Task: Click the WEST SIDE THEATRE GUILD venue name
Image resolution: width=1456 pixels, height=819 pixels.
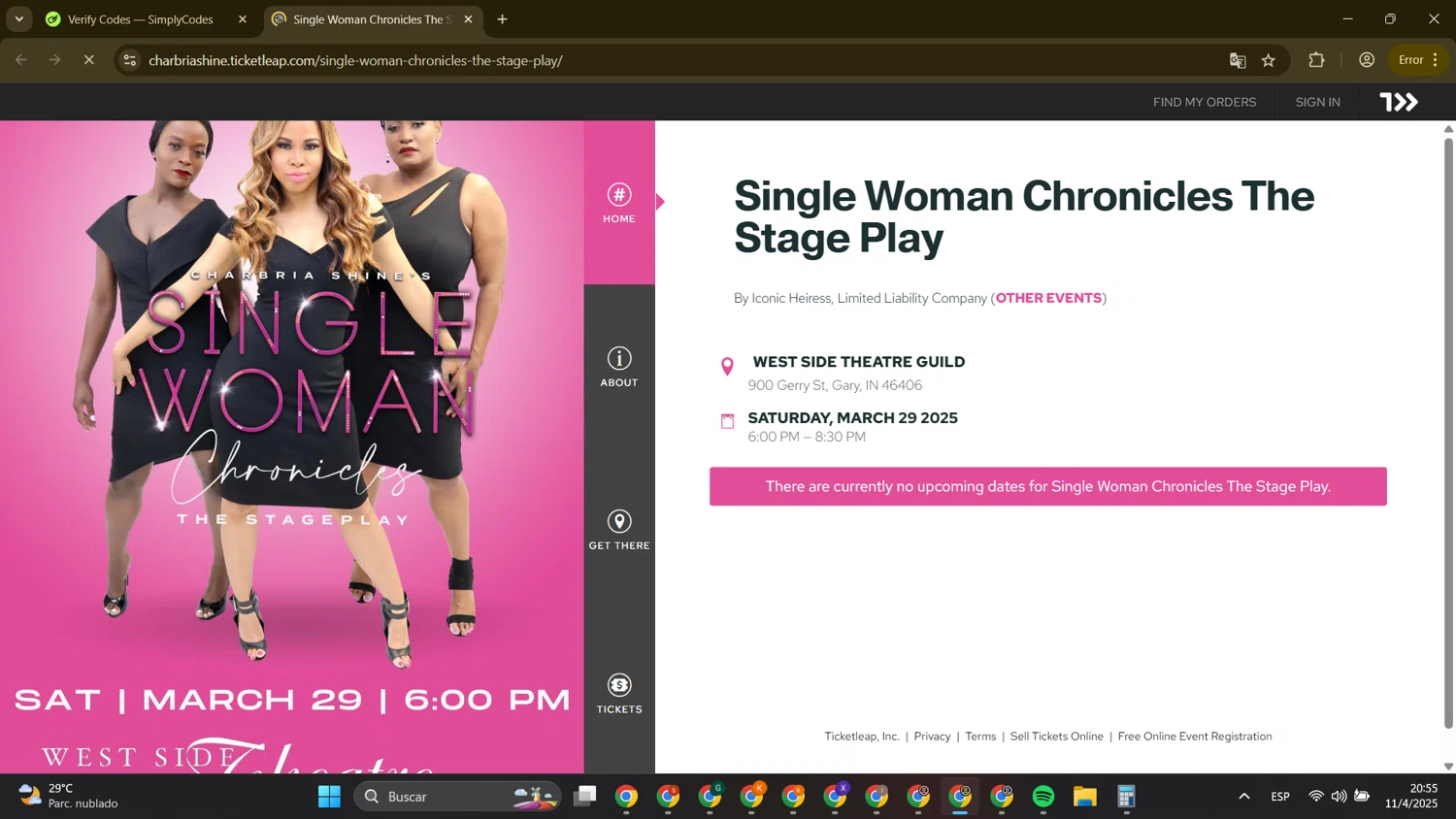Action: [859, 362]
